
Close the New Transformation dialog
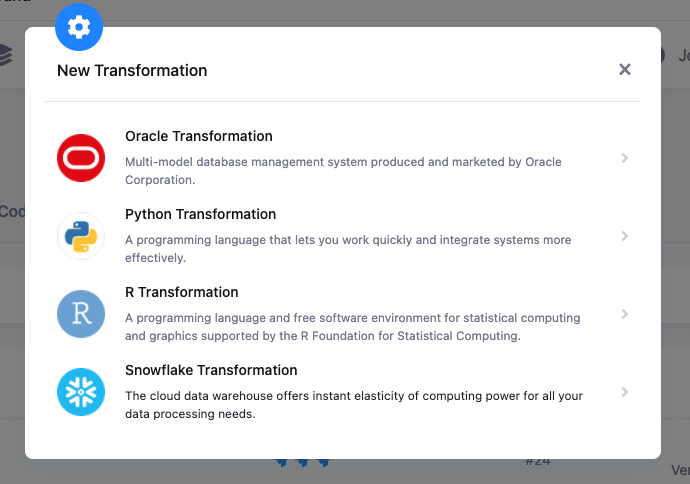(625, 69)
